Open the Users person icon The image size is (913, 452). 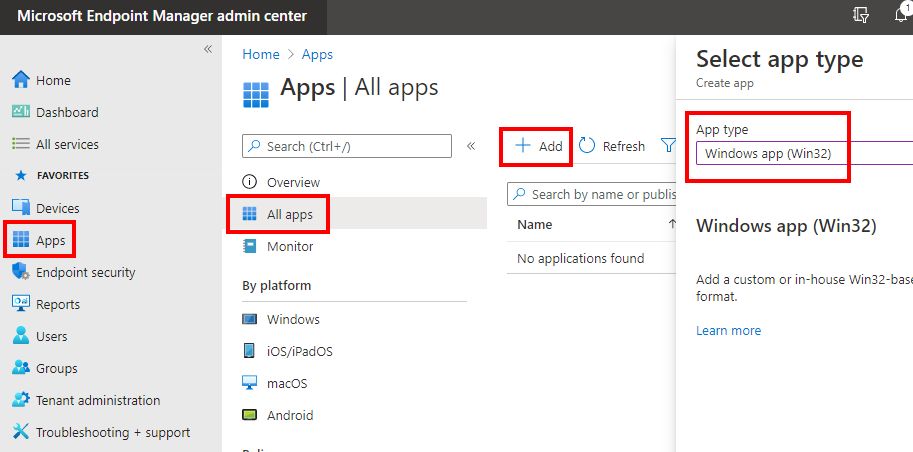point(20,336)
